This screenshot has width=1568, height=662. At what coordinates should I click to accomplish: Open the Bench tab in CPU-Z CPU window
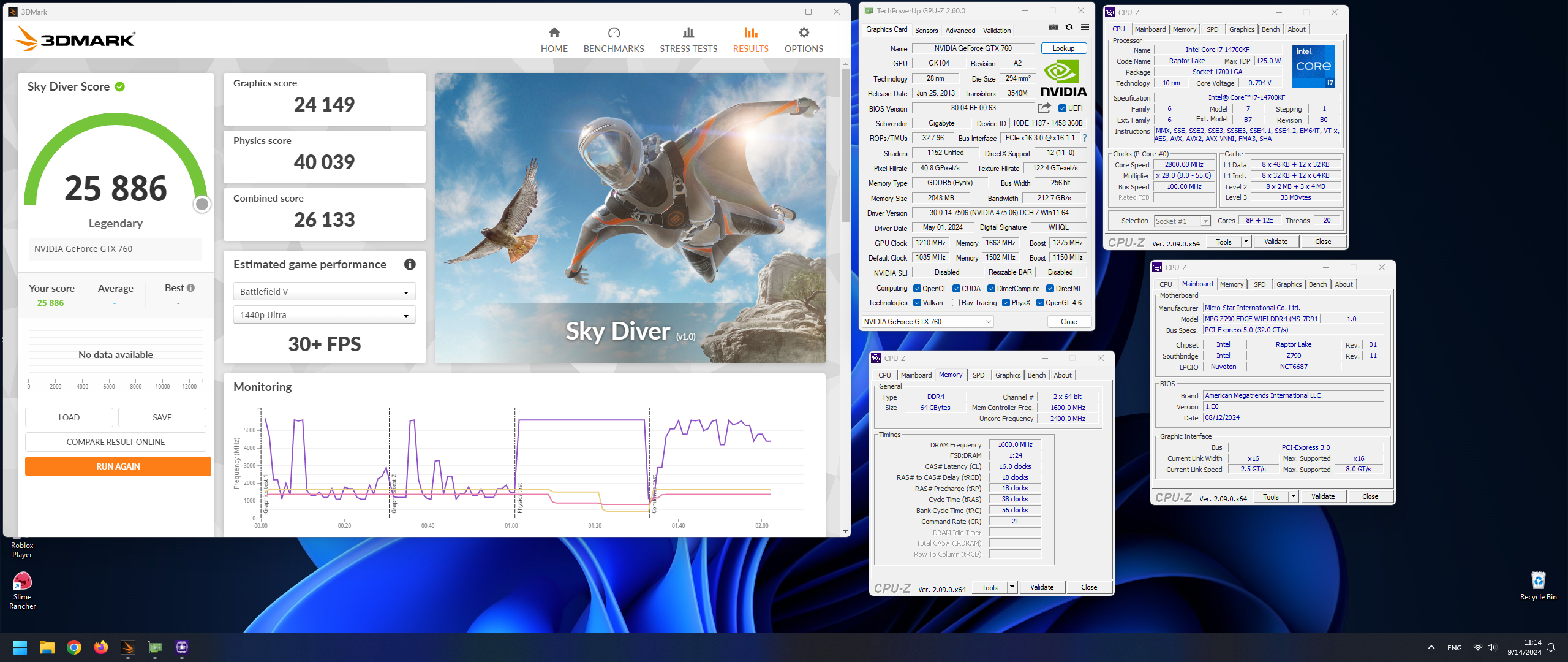(1270, 29)
